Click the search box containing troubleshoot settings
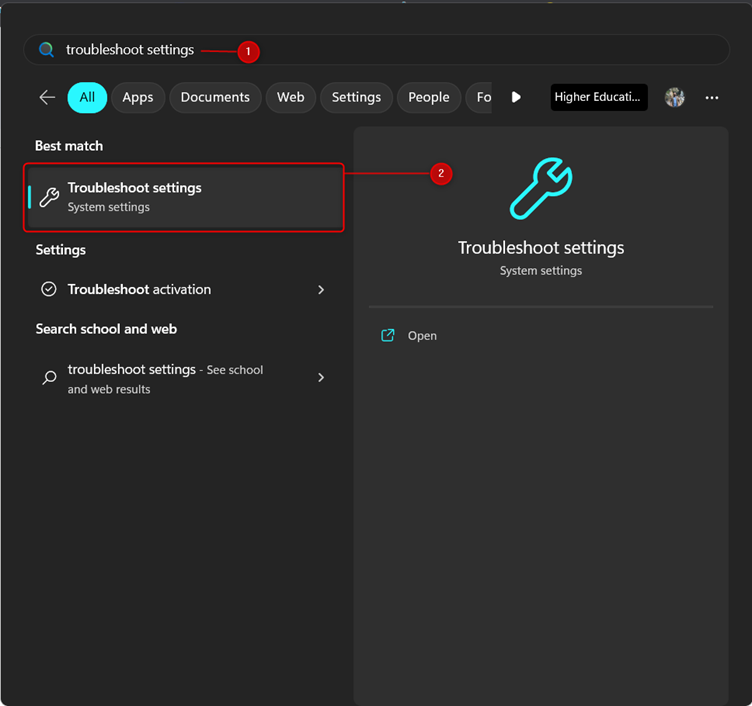 tap(376, 49)
